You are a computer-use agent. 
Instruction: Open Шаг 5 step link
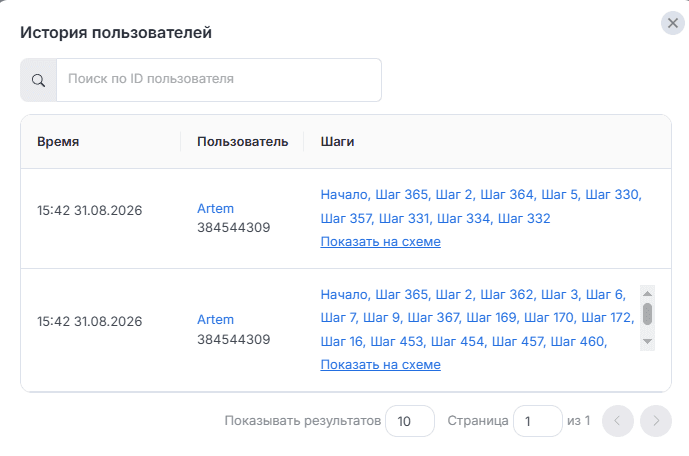[x=559, y=194]
